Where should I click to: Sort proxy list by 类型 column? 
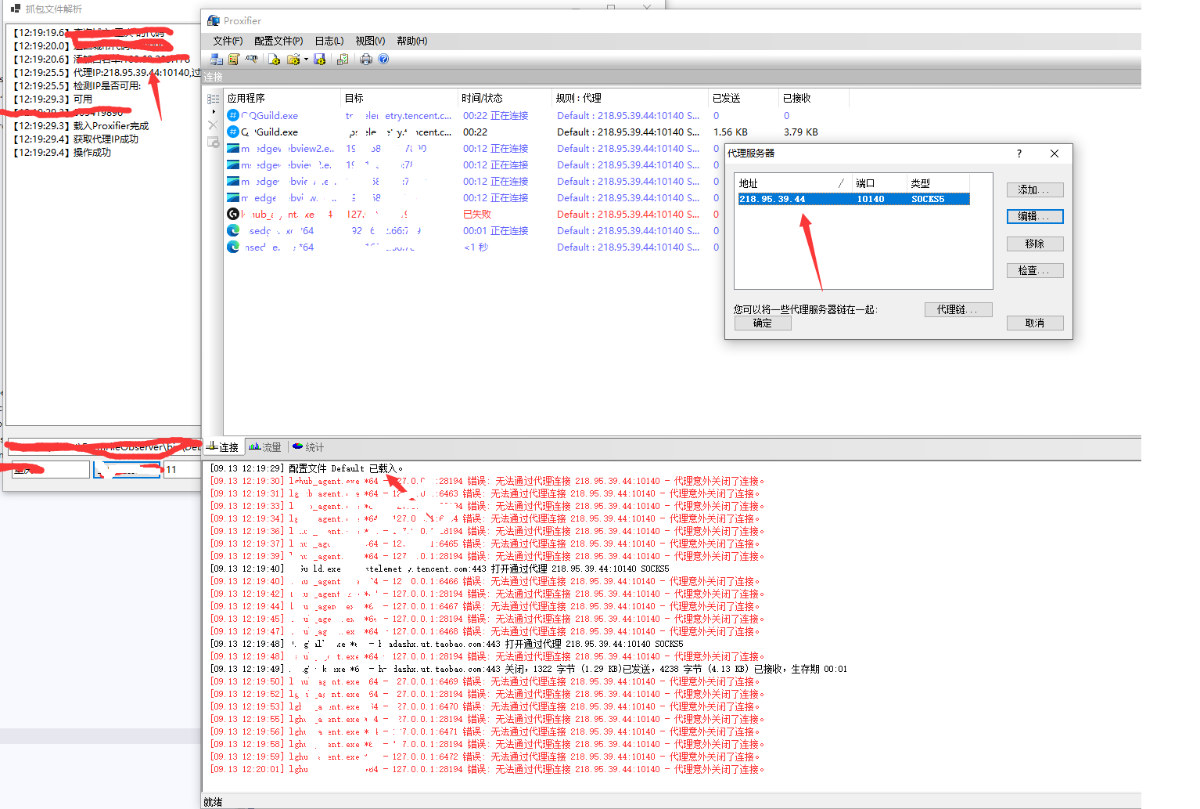(x=938, y=183)
